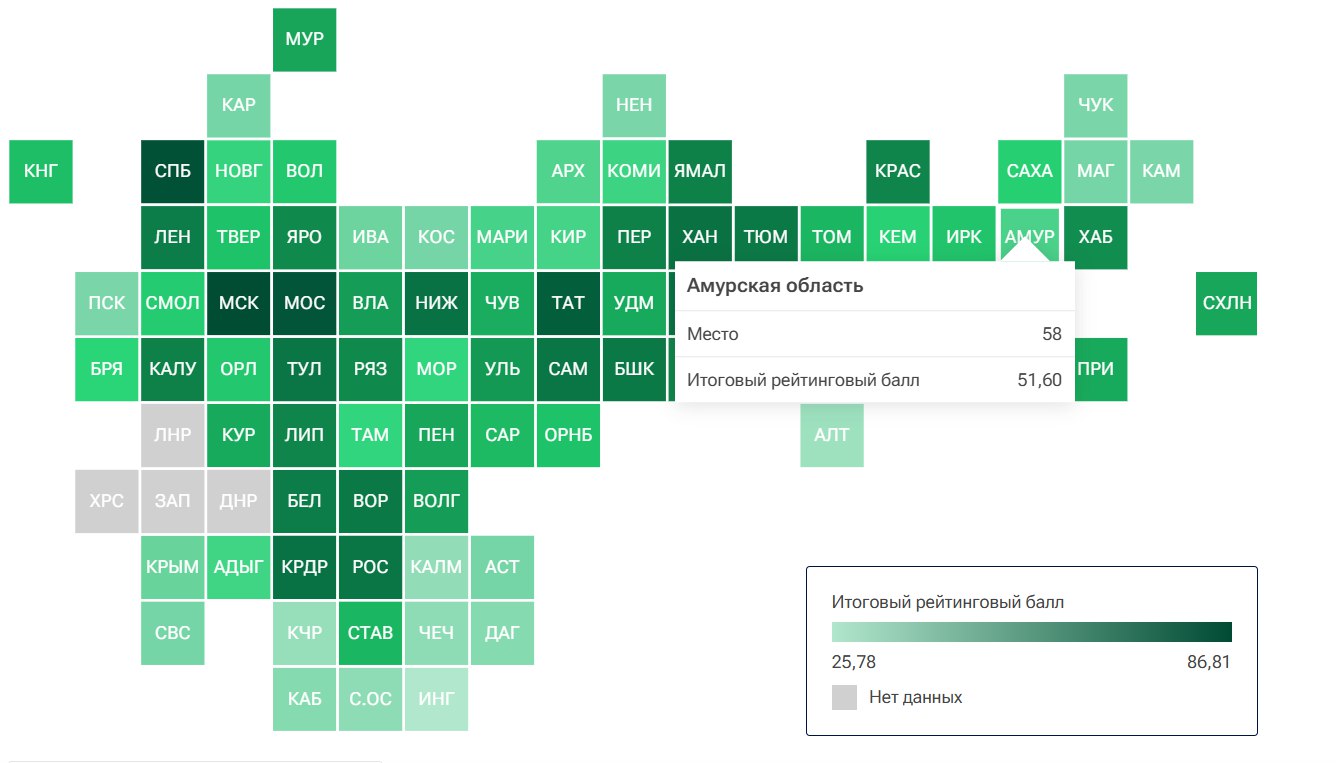Click the 'Амурская область' tooltip title
The width and height of the screenshot is (1336, 763).
pyautogui.click(x=775, y=286)
